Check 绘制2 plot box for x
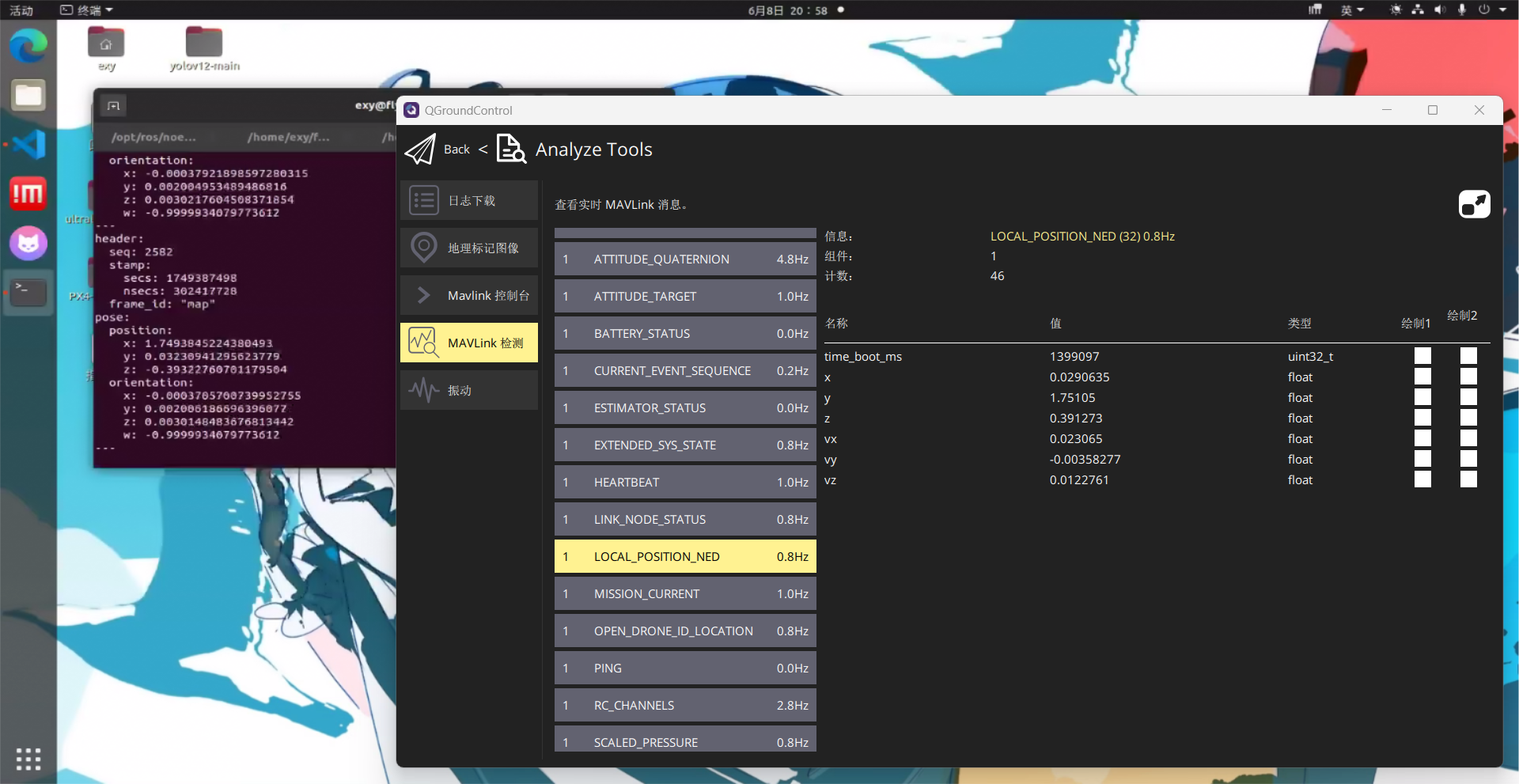The height and width of the screenshot is (784, 1519). (x=1468, y=377)
